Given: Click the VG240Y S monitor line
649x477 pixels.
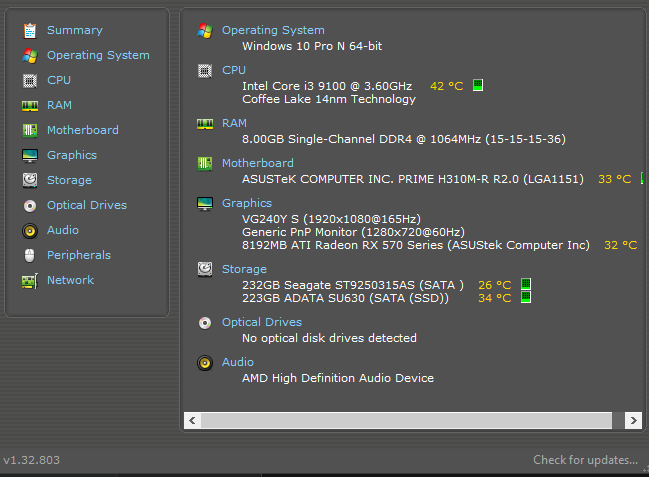Looking at the screenshot, I should click(332, 219).
